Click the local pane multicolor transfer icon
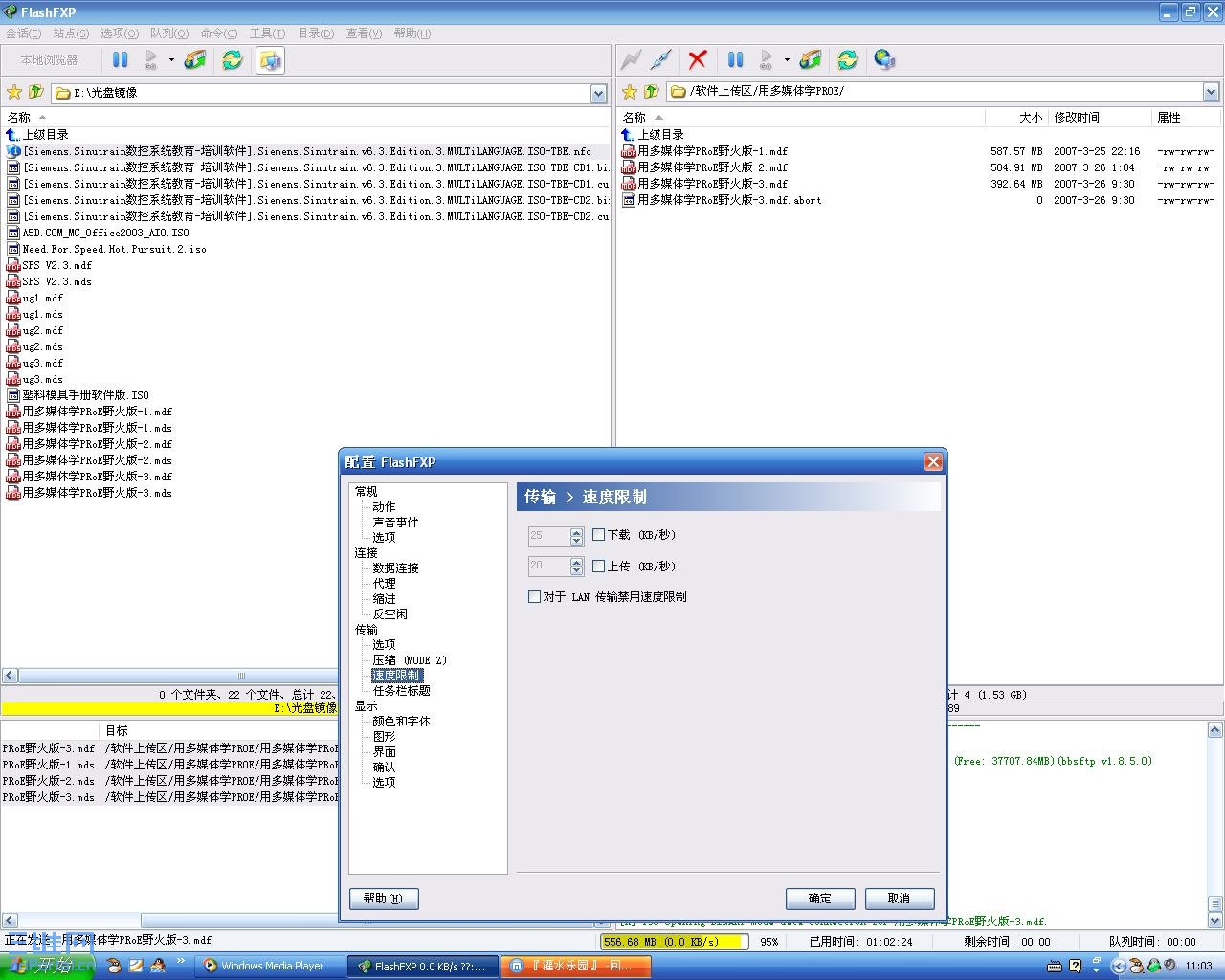 [x=195, y=60]
